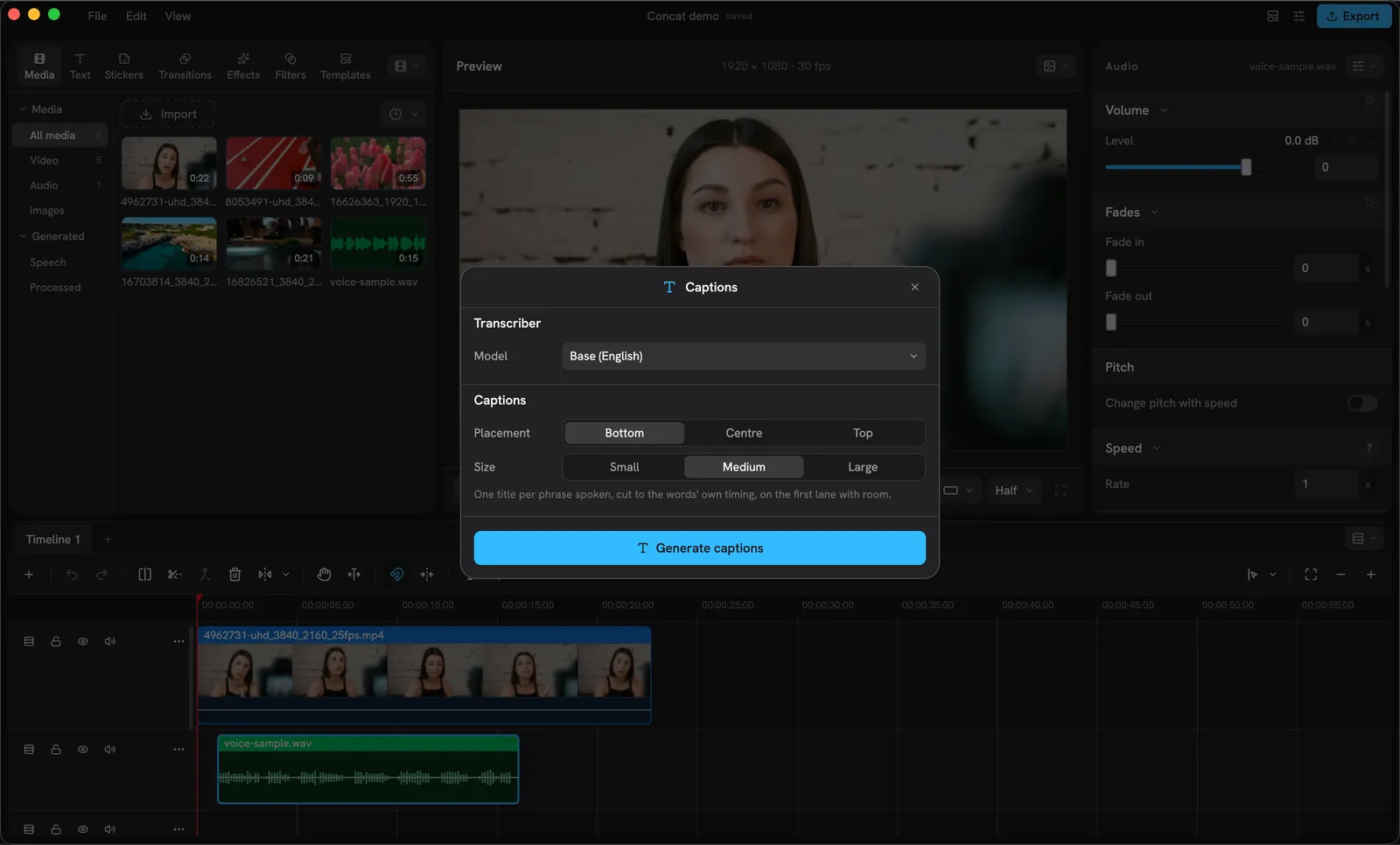Click the Speed help question mark icon
Image resolution: width=1400 pixels, height=845 pixels.
click(1369, 448)
